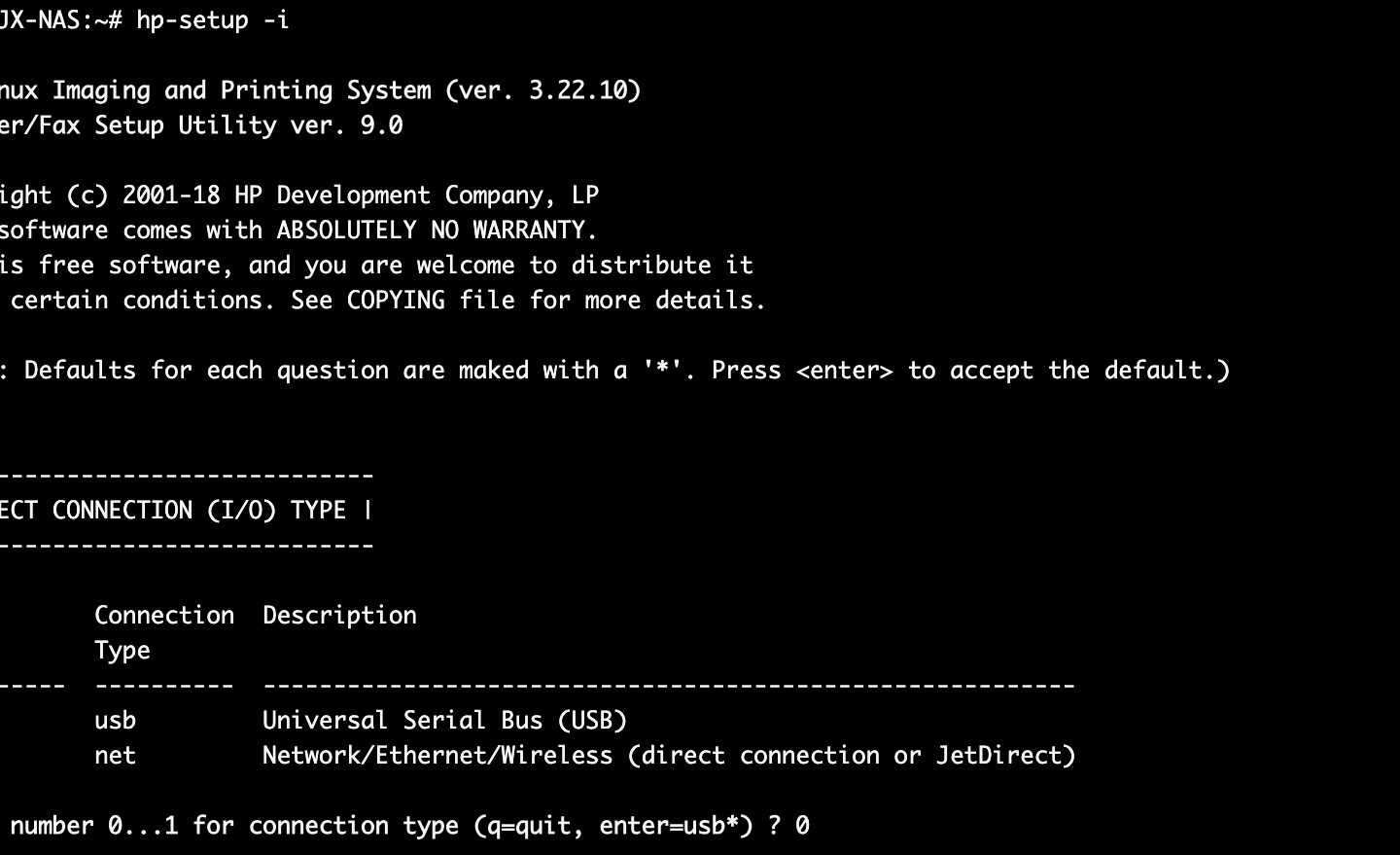The height and width of the screenshot is (855, 1400).
Task: Click the Description column header
Action: (x=339, y=616)
